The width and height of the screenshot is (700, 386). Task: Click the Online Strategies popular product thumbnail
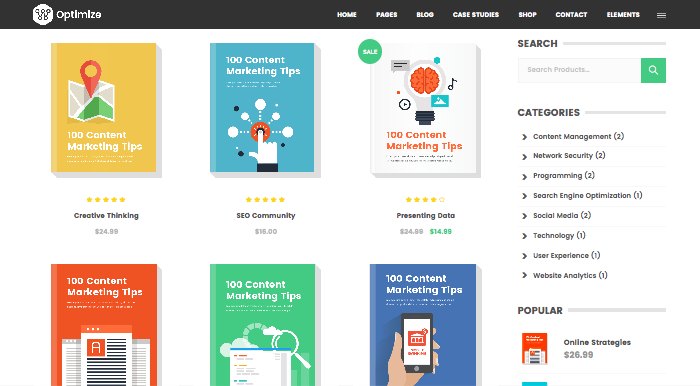pos(534,349)
